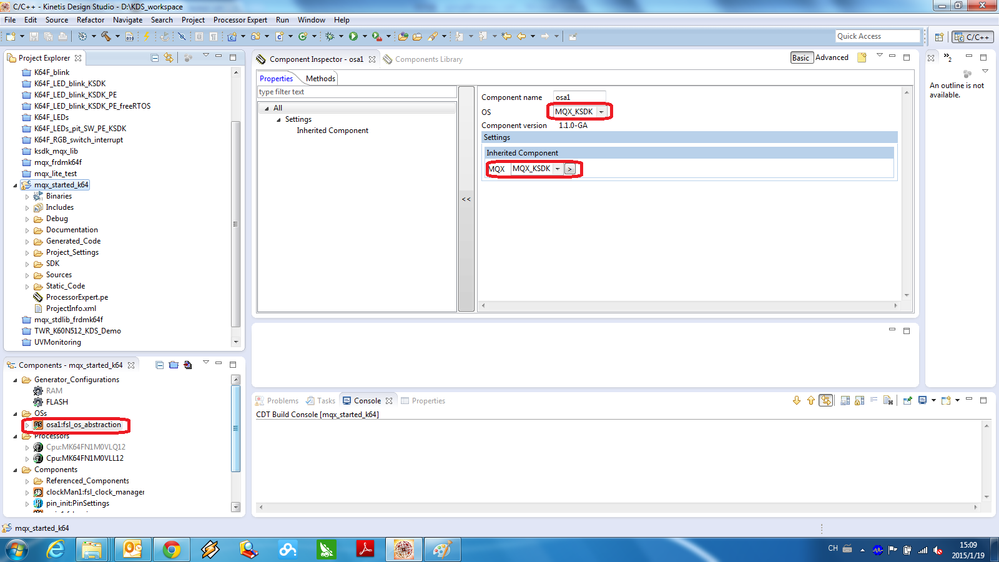The width and height of the screenshot is (999, 562).
Task: Click the yellow note icon in Component Inspector
Action: (861, 58)
